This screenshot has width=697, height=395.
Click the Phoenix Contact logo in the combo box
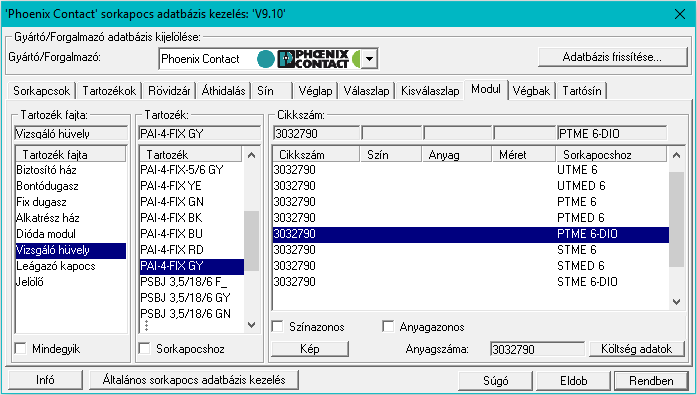pos(313,59)
